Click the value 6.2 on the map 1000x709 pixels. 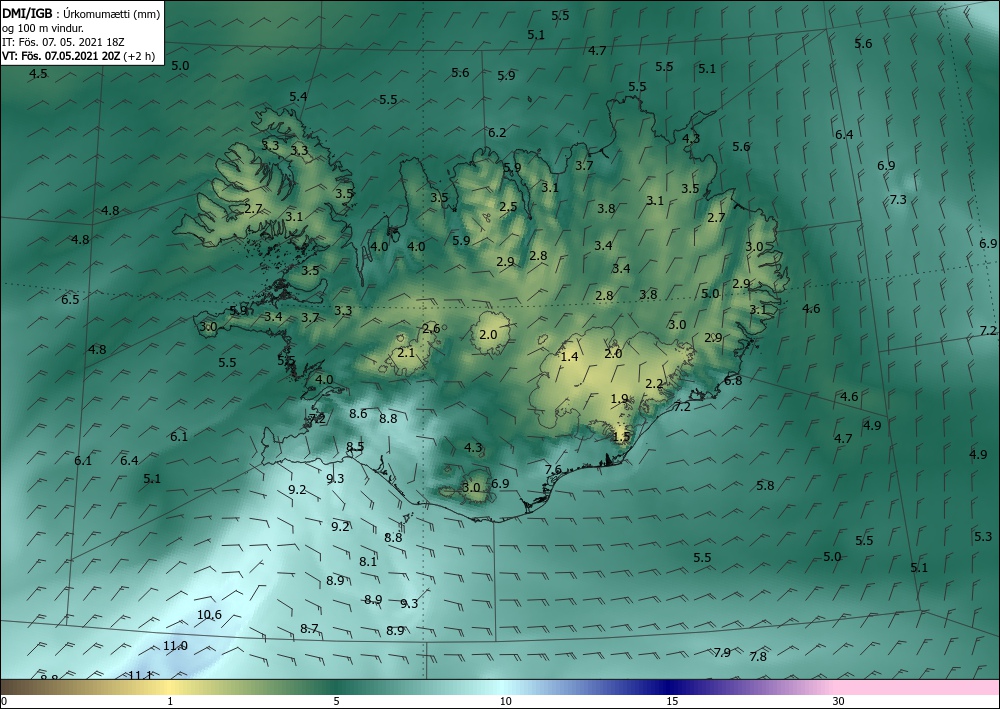[x=497, y=133]
